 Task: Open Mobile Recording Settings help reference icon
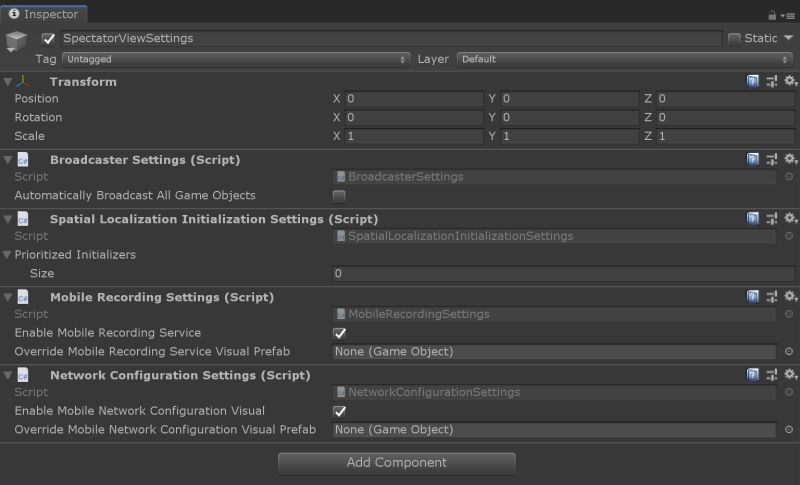pyautogui.click(x=753, y=296)
